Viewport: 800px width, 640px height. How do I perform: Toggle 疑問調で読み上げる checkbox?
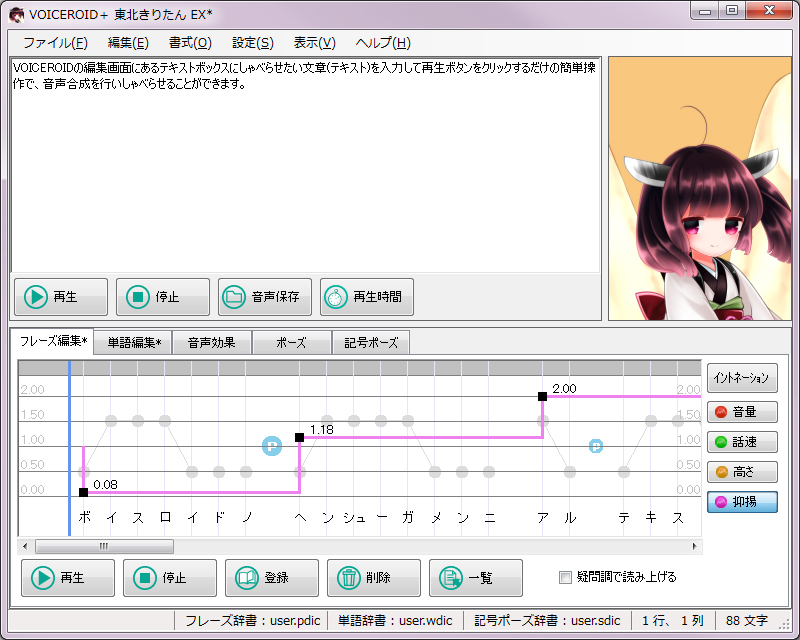coord(565,578)
